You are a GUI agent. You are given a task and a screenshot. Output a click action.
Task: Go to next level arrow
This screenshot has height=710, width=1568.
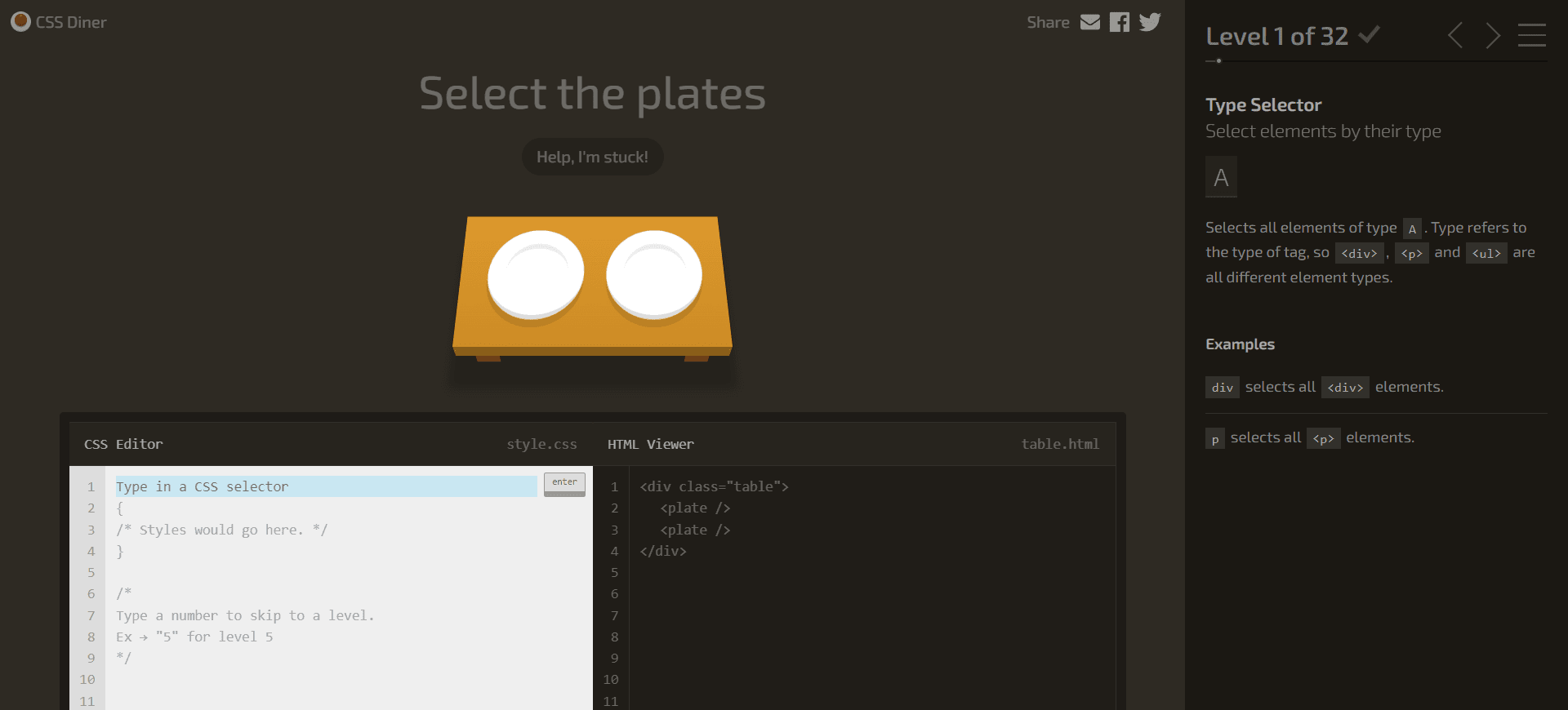pyautogui.click(x=1493, y=36)
